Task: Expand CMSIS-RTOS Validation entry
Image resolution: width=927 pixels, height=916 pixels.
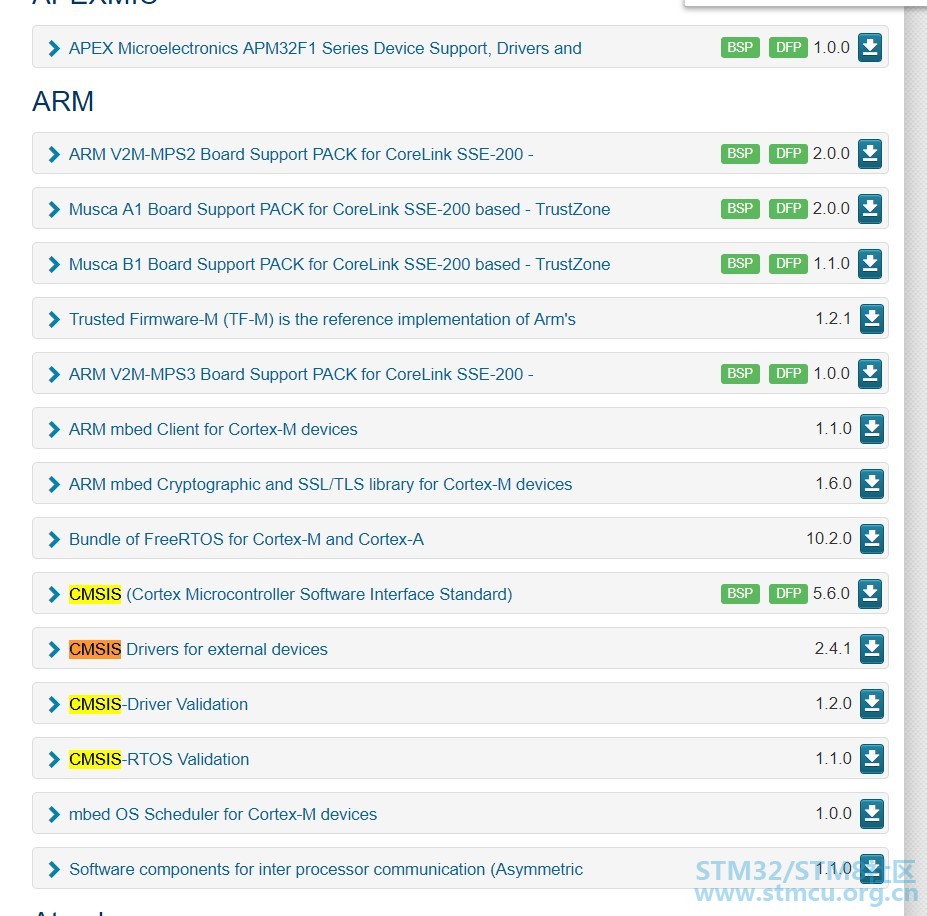Action: coord(54,759)
